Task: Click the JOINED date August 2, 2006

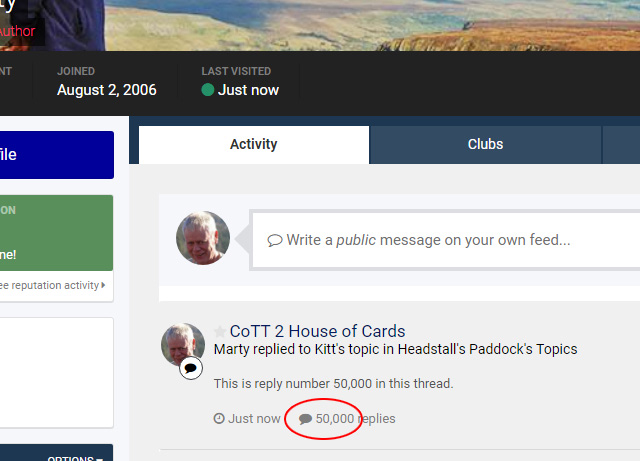Action: [x=107, y=90]
